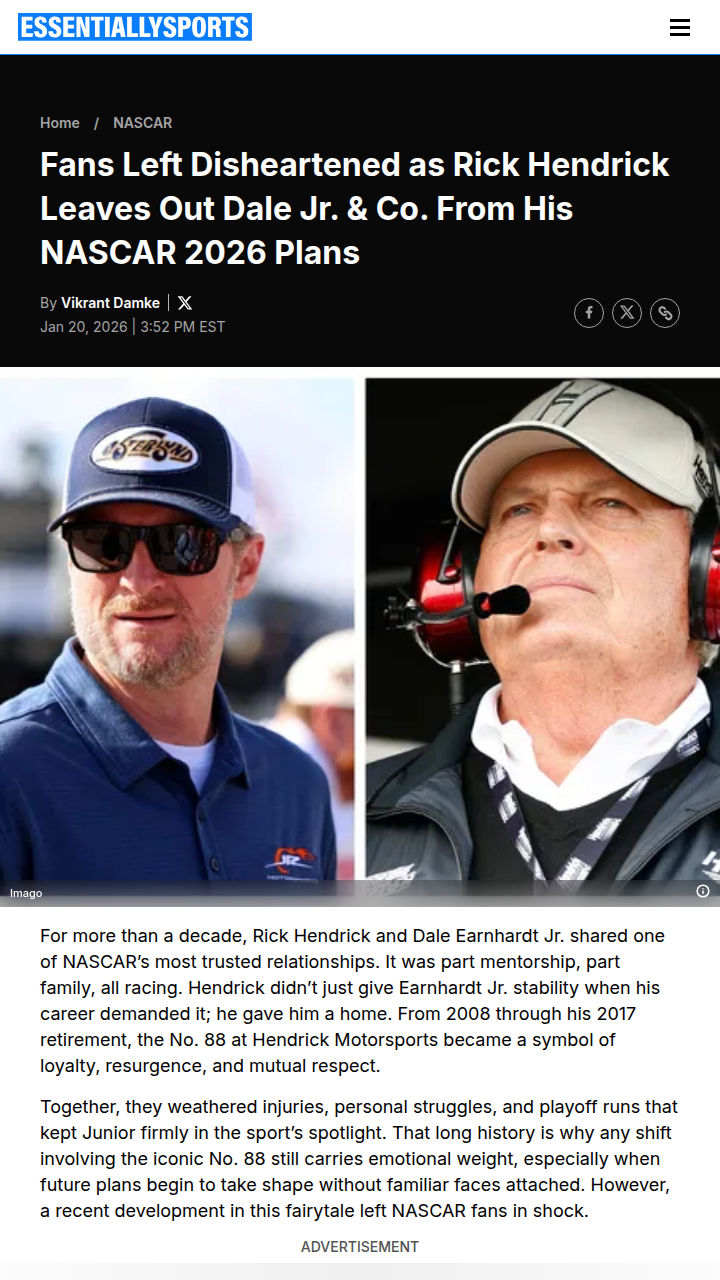Share article on X
This screenshot has height=1280, width=720.
(x=627, y=313)
